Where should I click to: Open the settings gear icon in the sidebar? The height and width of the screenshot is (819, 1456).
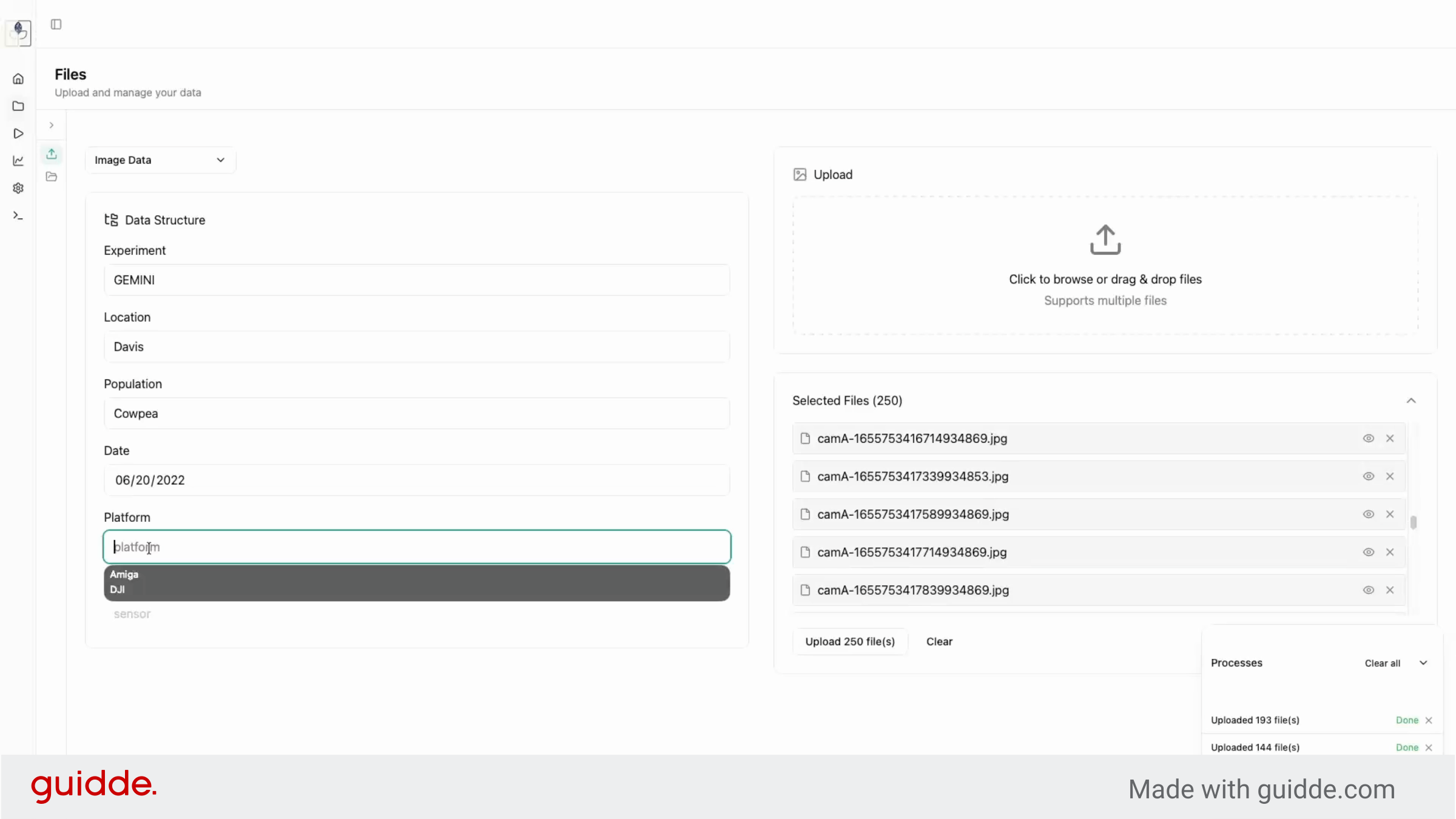(x=18, y=188)
